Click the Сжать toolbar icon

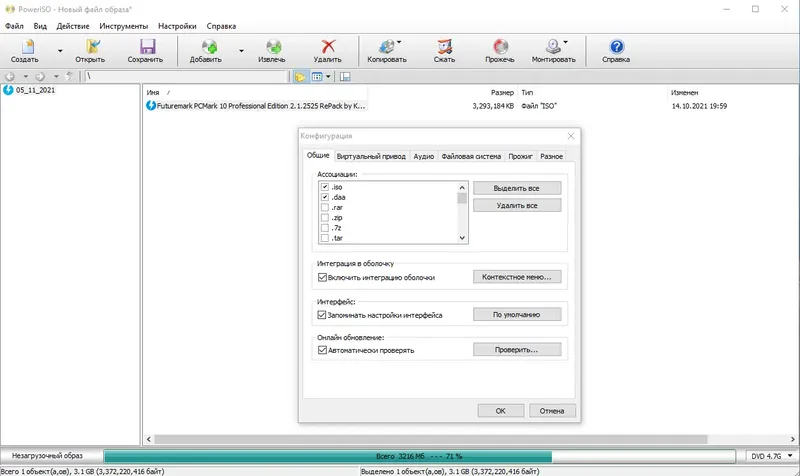click(x=445, y=46)
